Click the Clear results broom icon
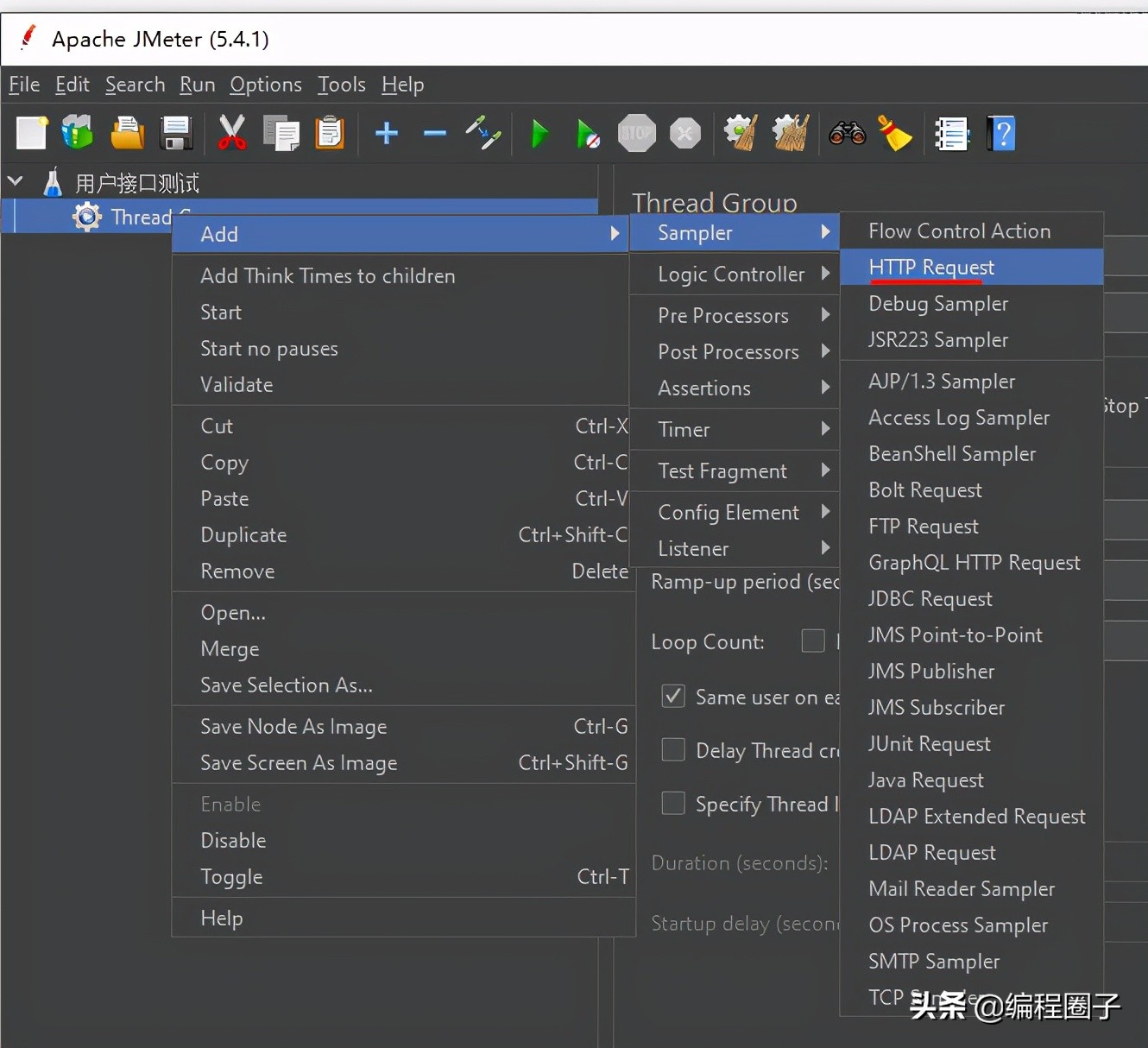 tap(741, 133)
